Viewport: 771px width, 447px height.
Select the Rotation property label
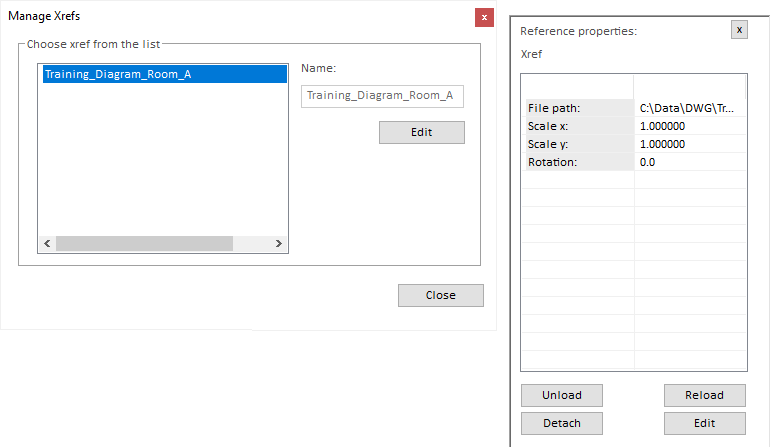579,162
